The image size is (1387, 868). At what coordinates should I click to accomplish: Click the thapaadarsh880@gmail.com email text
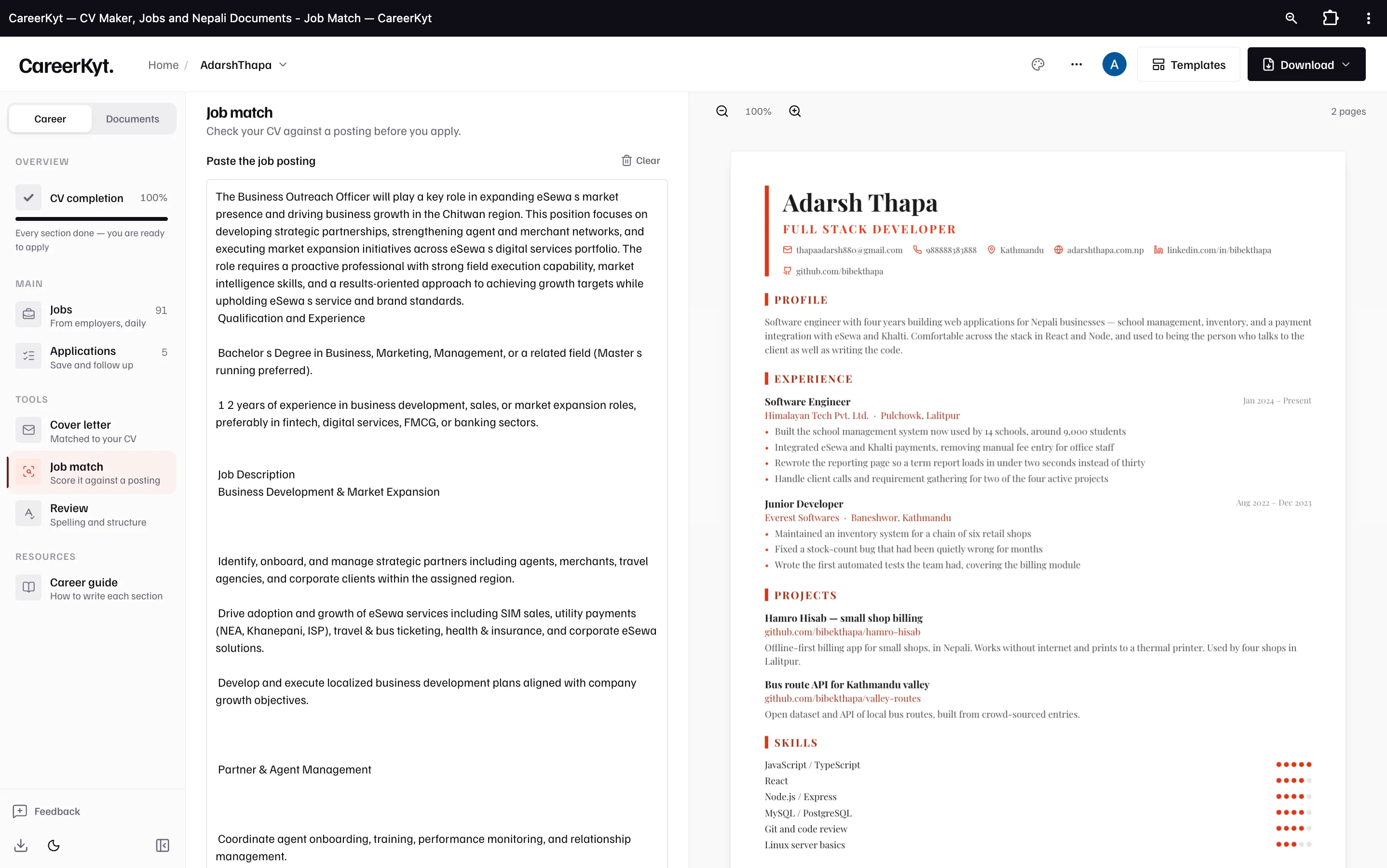coord(849,250)
